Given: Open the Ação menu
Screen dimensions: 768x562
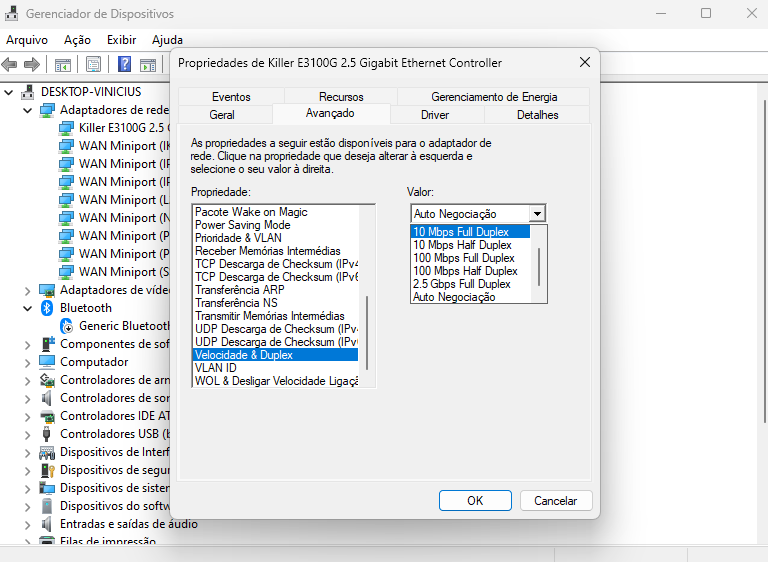Looking at the screenshot, I should (77, 40).
